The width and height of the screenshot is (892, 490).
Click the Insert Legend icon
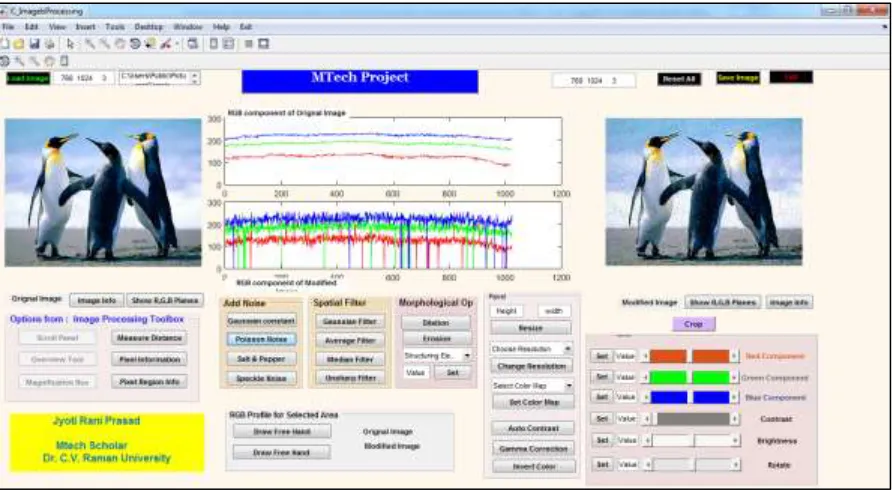click(229, 44)
